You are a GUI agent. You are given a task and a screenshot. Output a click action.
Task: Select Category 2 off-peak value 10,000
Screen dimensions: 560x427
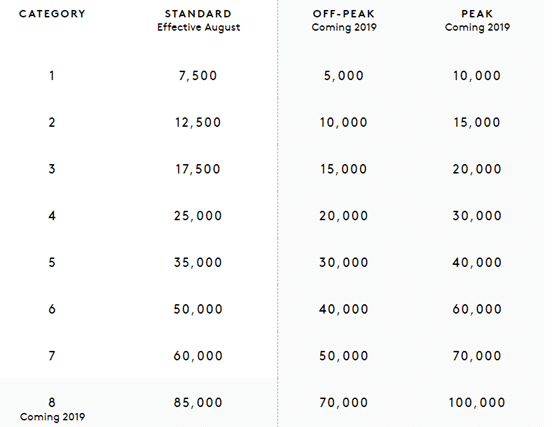click(343, 122)
